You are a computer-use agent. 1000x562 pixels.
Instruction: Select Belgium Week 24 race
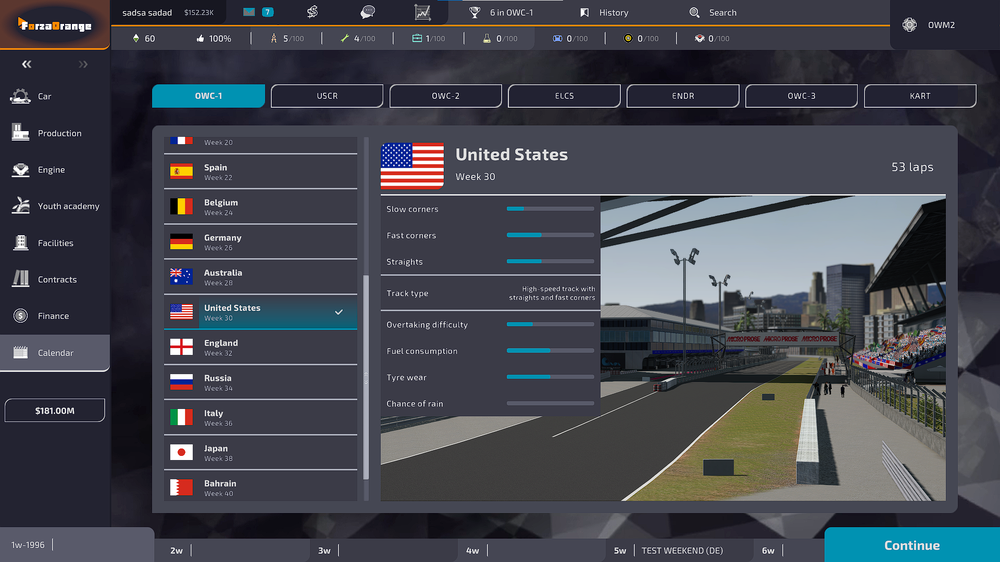point(260,207)
